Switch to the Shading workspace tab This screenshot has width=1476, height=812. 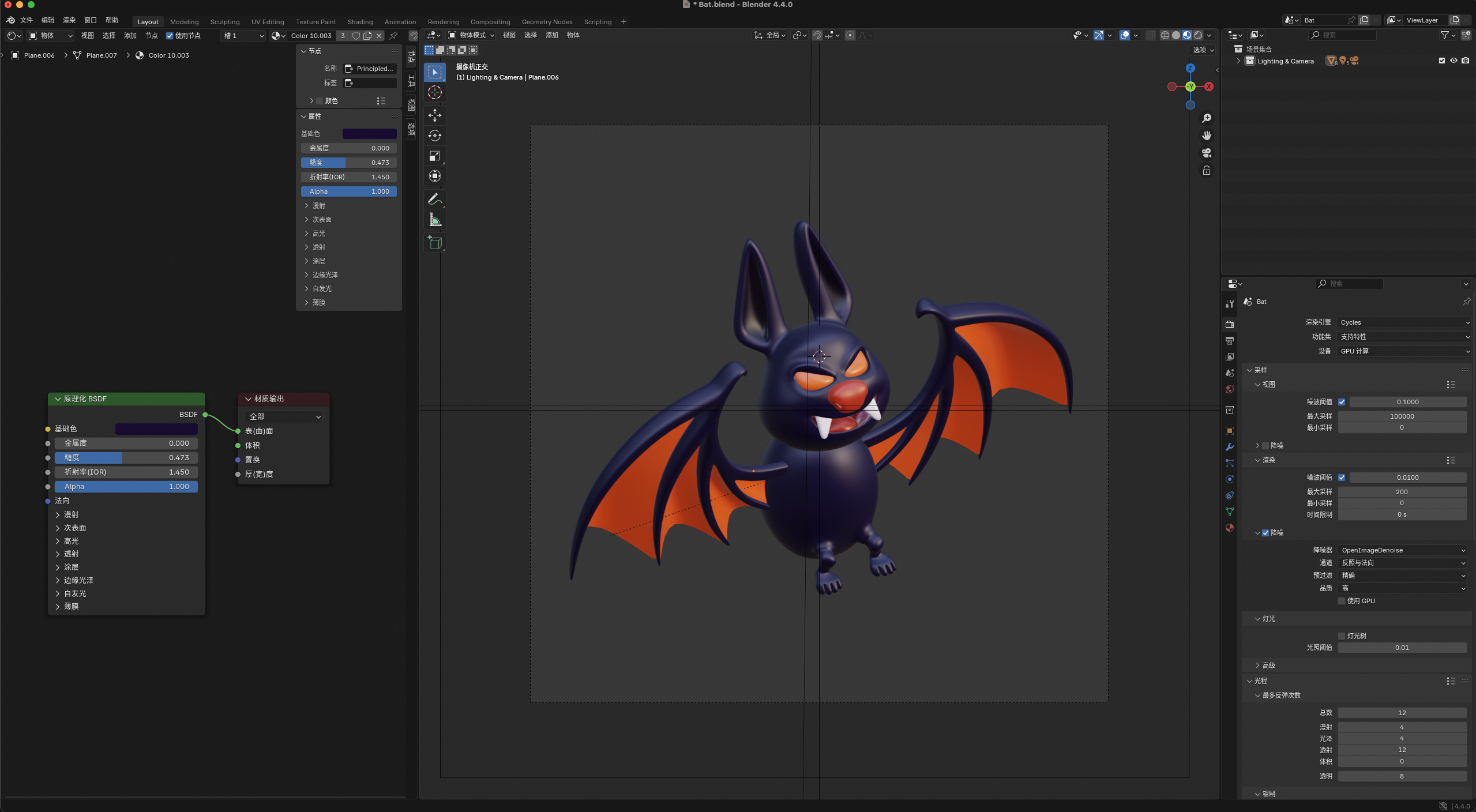click(x=360, y=22)
